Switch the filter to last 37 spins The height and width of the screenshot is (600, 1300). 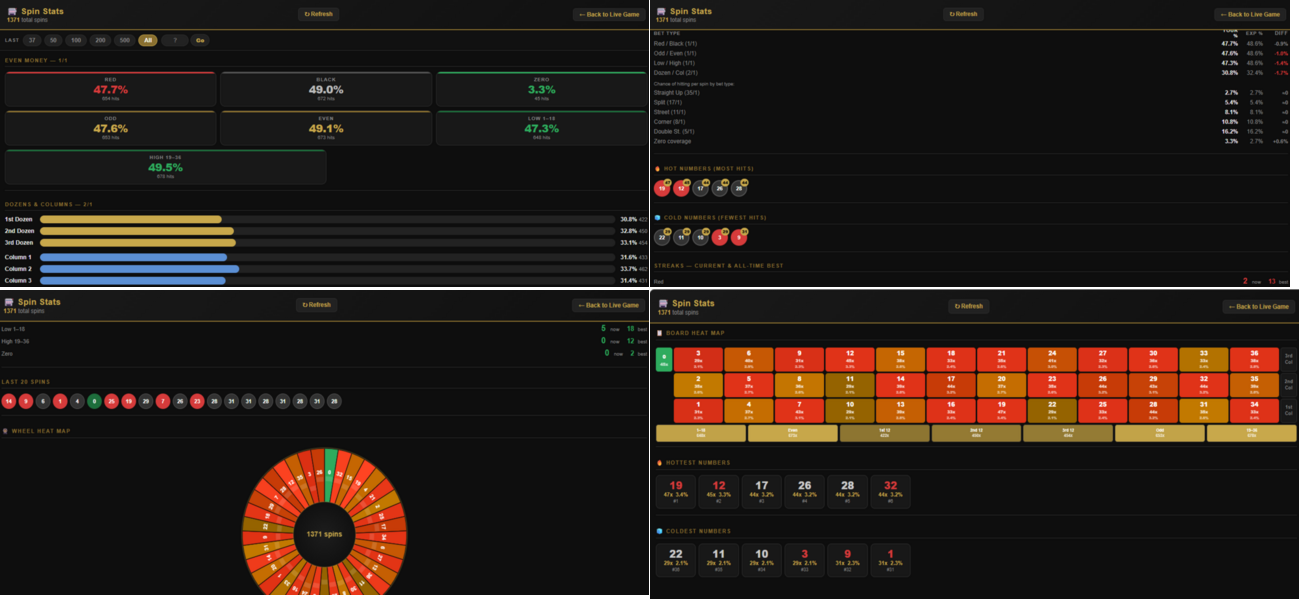pyautogui.click(x=34, y=40)
